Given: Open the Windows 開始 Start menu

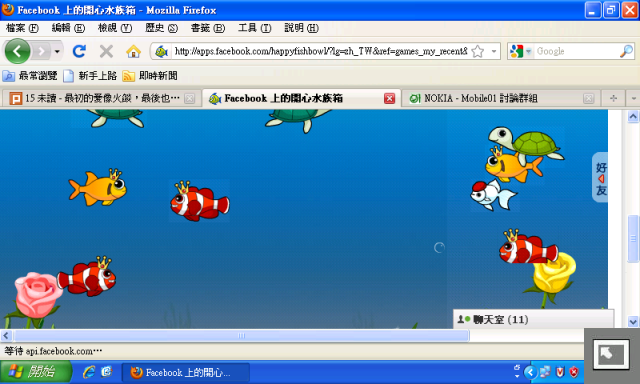Looking at the screenshot, I should click(36, 372).
